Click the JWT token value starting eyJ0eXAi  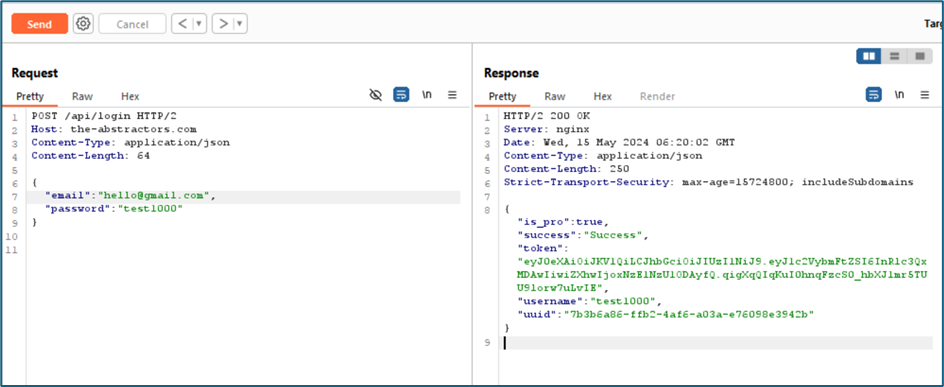722,276
